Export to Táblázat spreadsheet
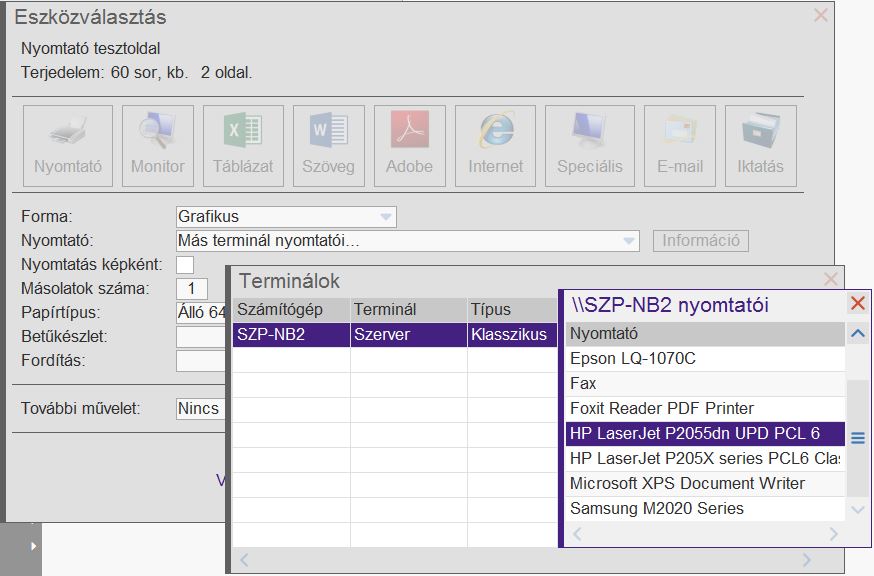The width and height of the screenshot is (874, 576). (x=243, y=146)
